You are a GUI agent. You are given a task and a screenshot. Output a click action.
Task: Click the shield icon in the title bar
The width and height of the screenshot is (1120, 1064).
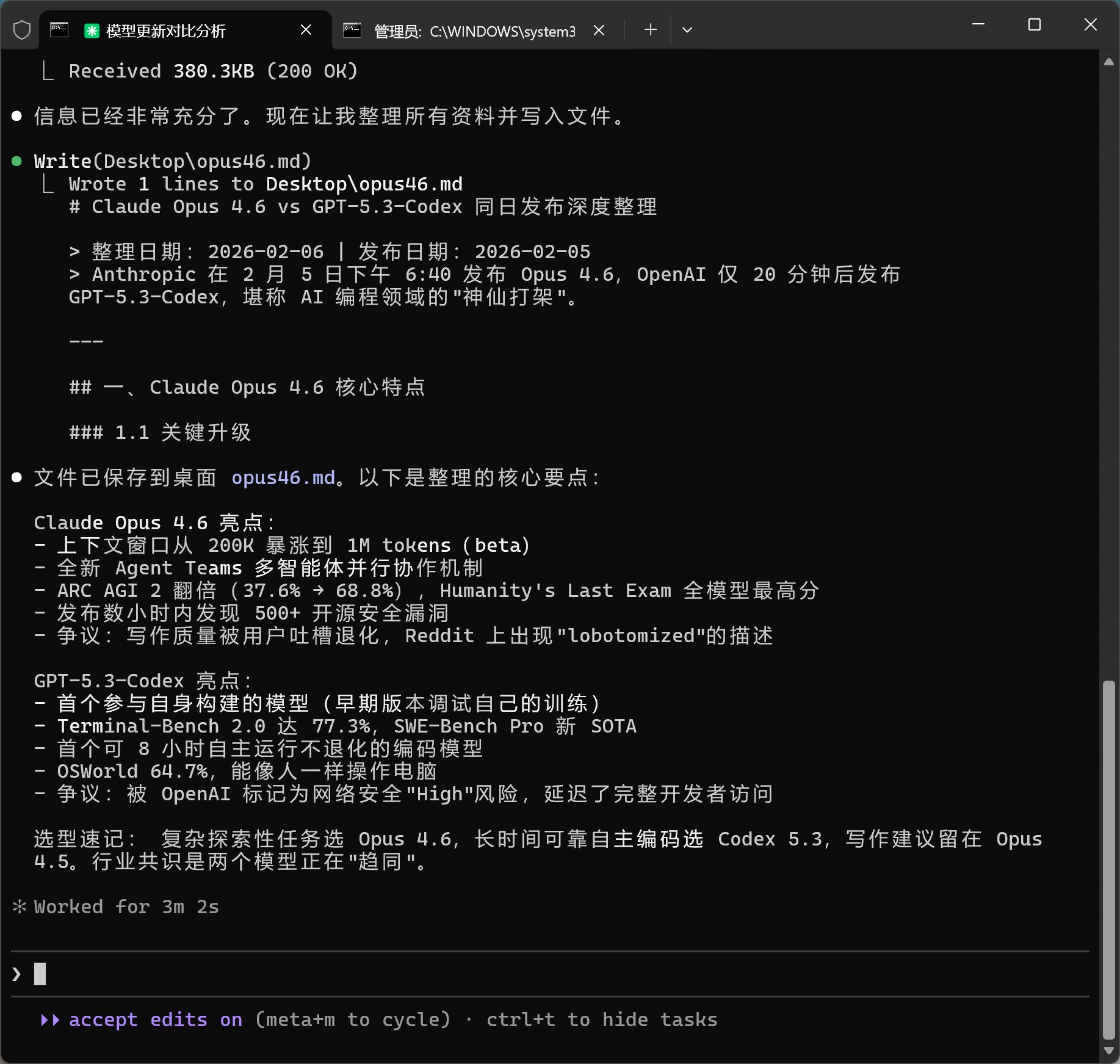pyautogui.click(x=22, y=30)
